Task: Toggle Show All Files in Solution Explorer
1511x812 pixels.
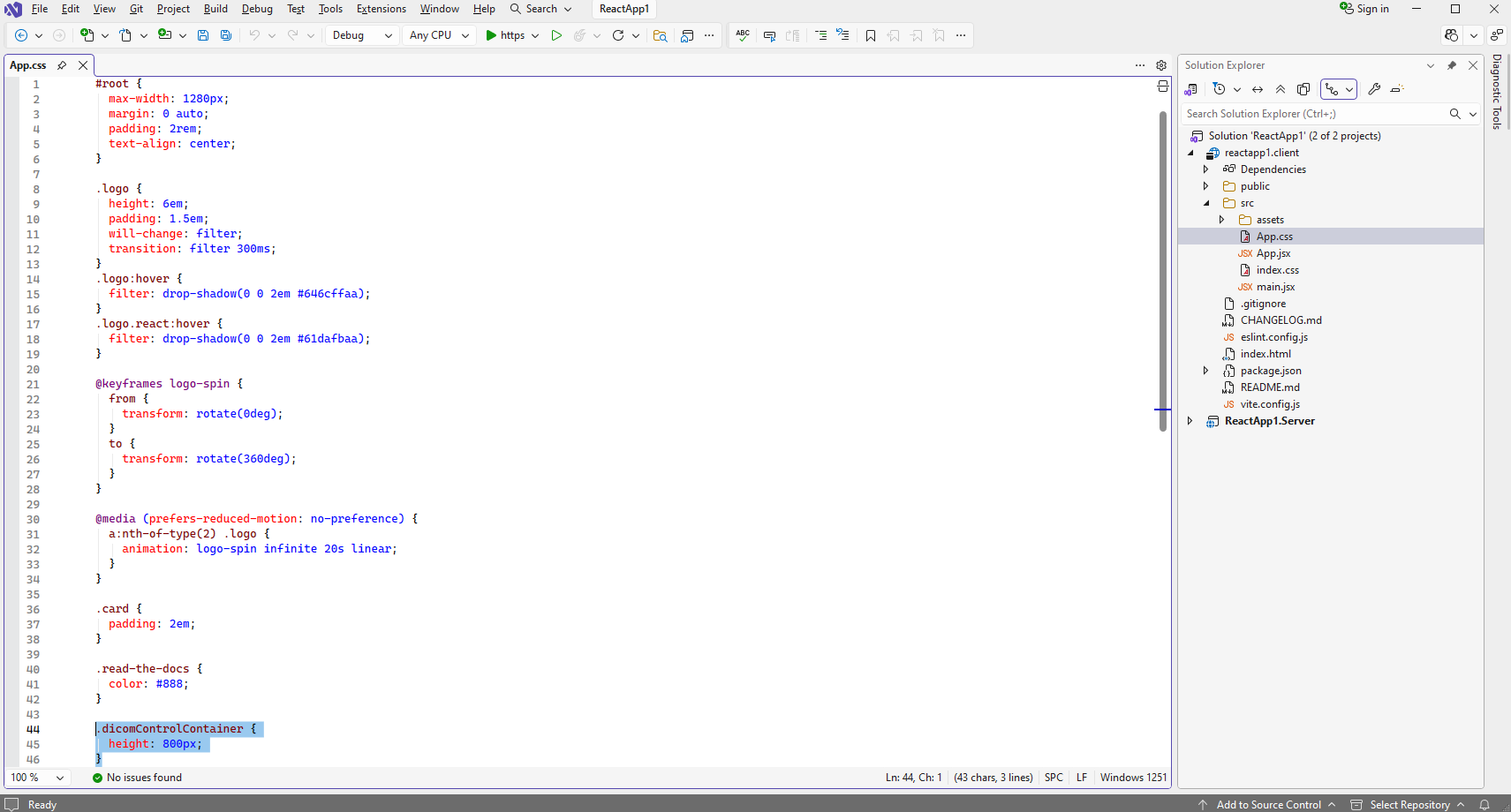Action: [1303, 89]
